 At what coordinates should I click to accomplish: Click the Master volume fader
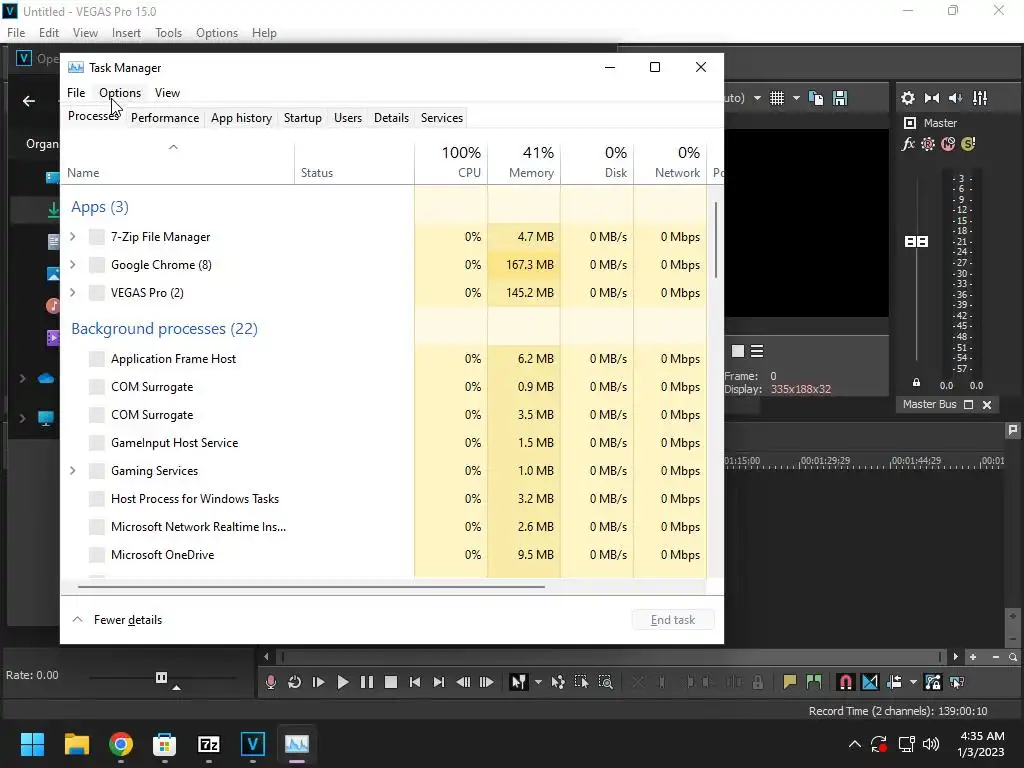point(916,242)
